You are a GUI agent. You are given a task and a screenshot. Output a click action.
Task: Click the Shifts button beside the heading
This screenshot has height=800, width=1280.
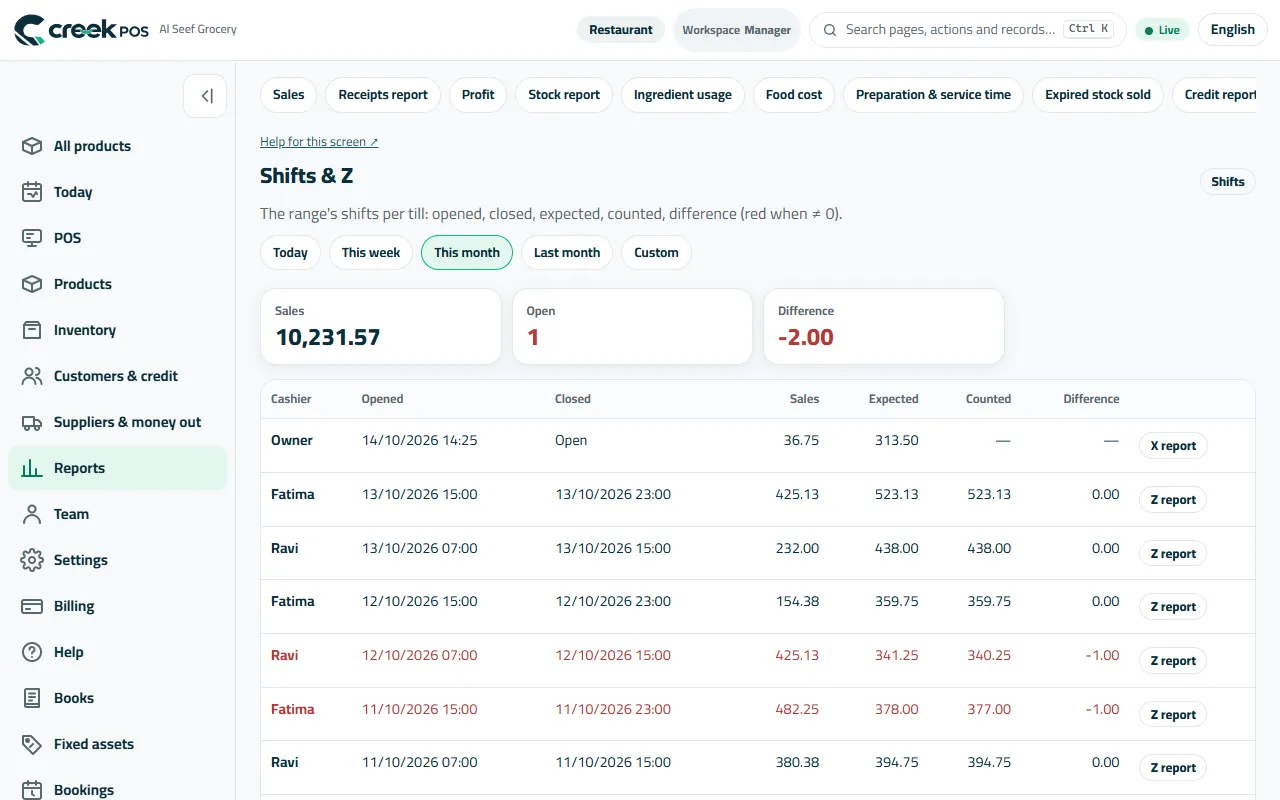[1227, 182]
